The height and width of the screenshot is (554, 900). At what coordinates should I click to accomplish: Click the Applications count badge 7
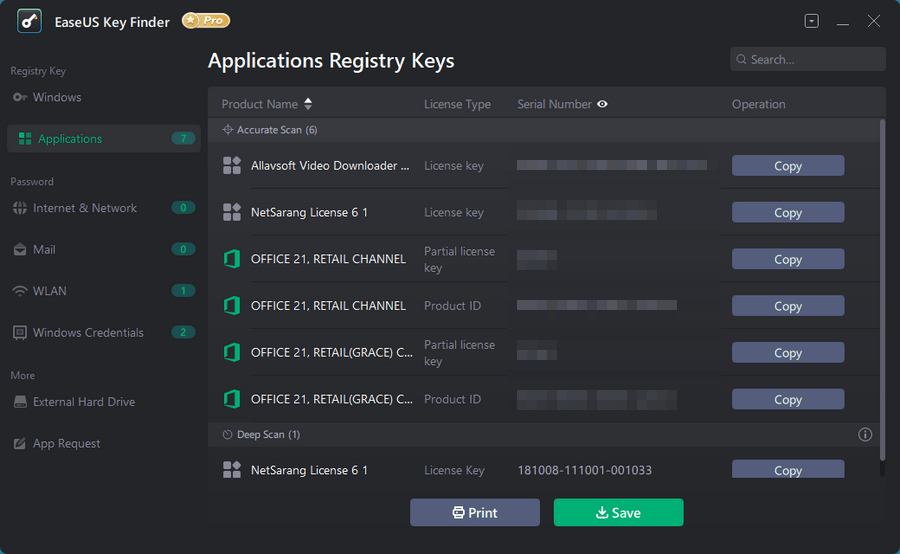pos(183,138)
